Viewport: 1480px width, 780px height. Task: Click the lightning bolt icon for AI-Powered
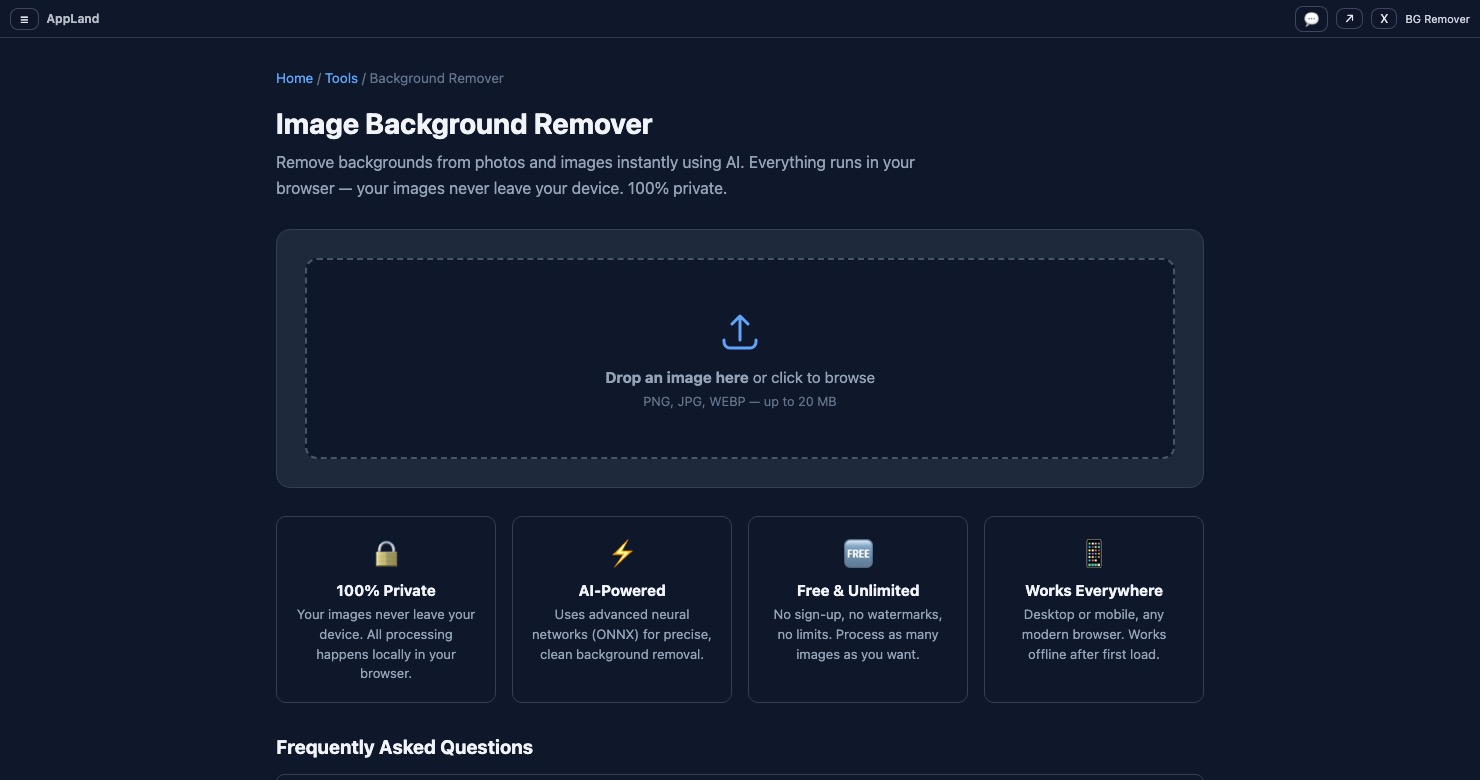[622, 553]
